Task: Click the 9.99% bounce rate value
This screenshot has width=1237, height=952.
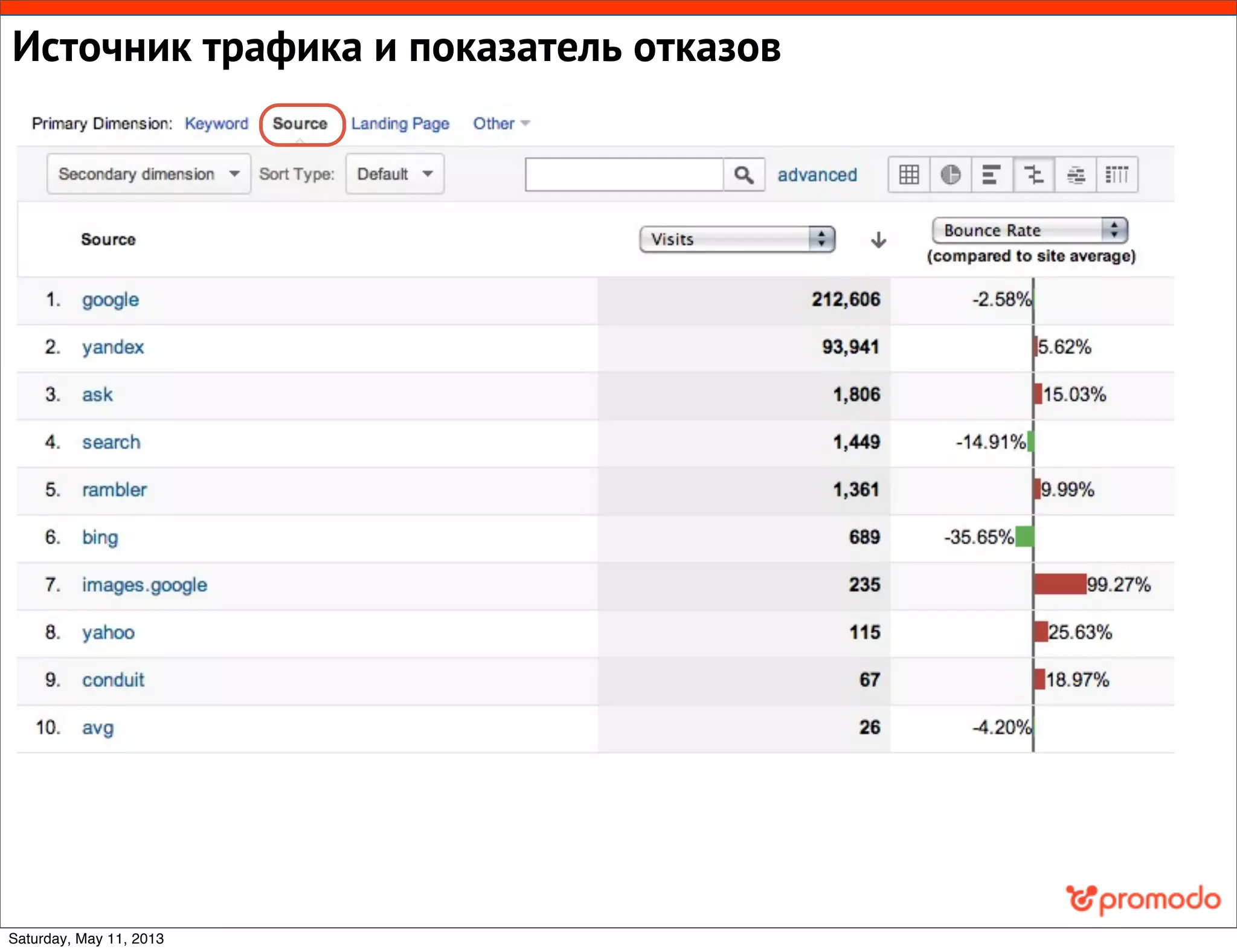Action: [1067, 489]
